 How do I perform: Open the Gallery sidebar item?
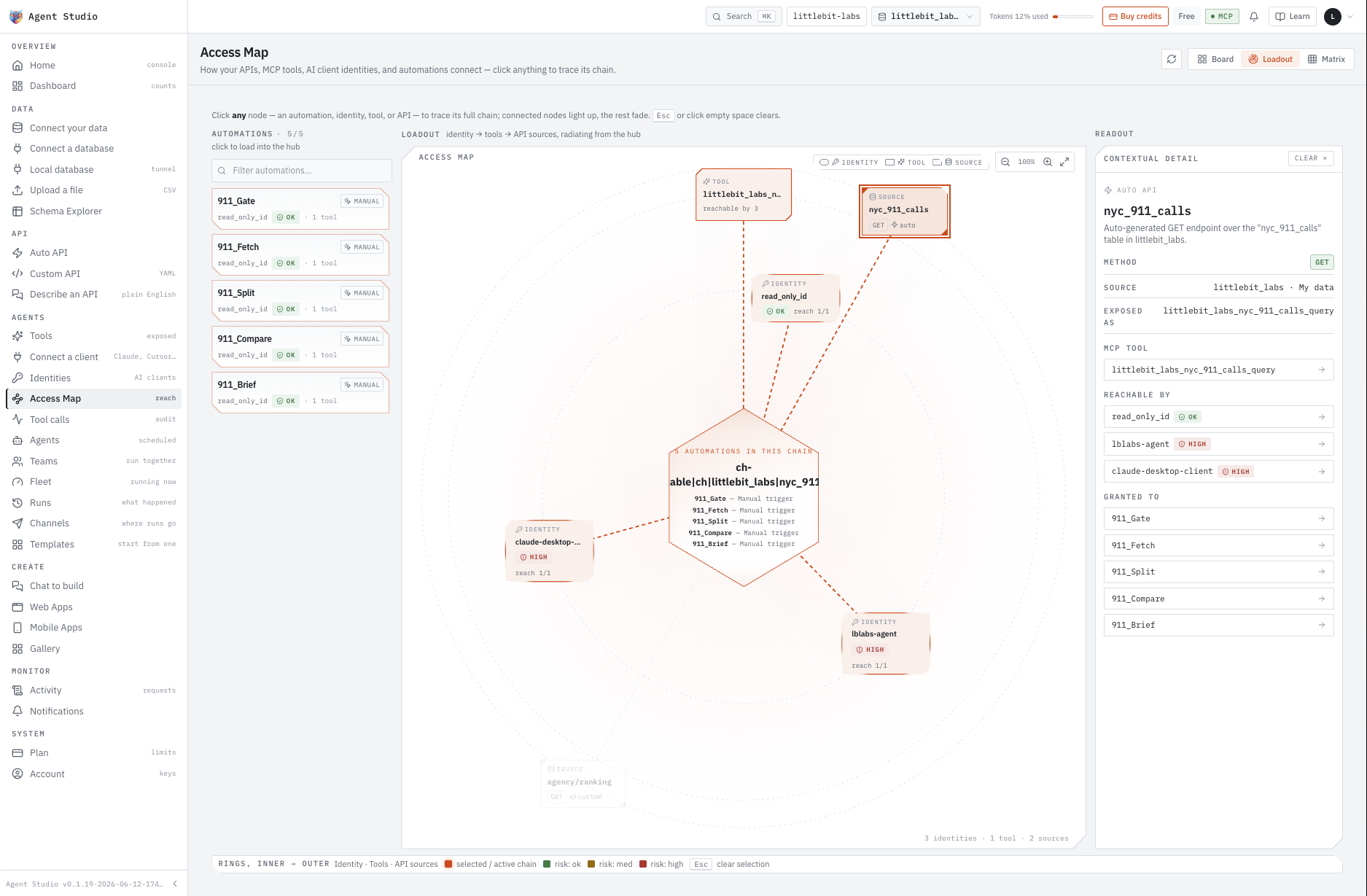point(93,648)
